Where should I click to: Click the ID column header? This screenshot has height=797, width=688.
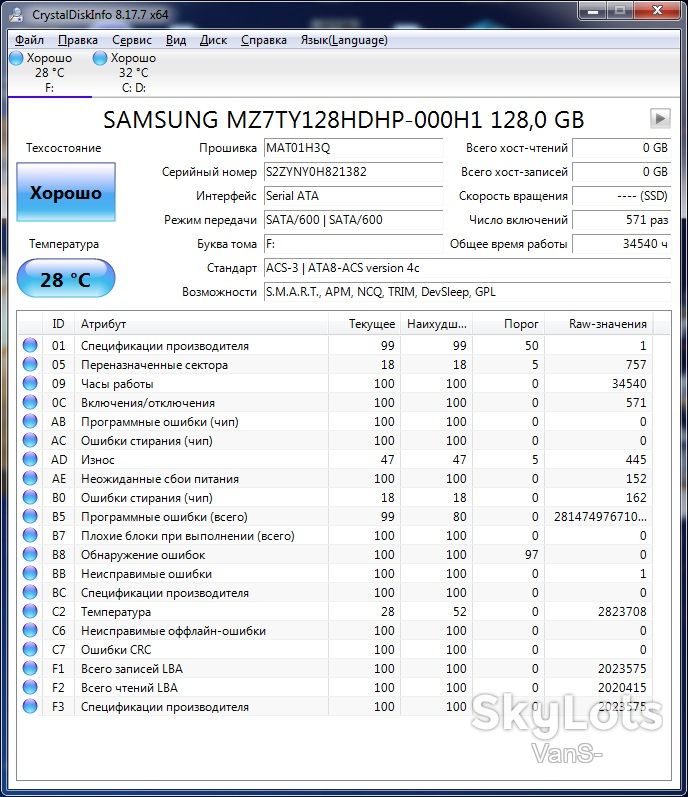pos(58,324)
